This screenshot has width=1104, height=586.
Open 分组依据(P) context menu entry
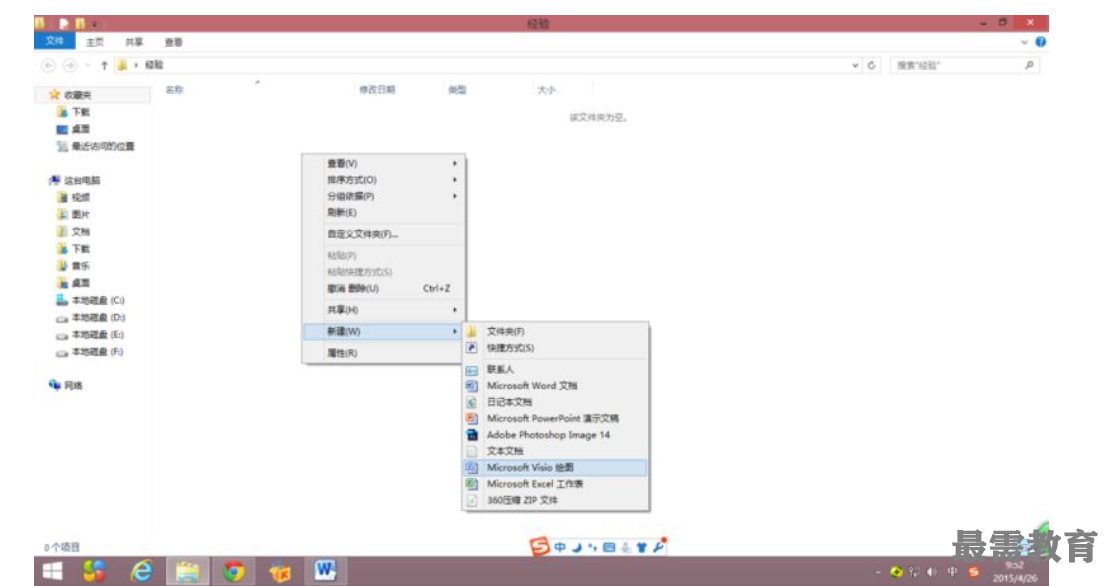[384, 196]
